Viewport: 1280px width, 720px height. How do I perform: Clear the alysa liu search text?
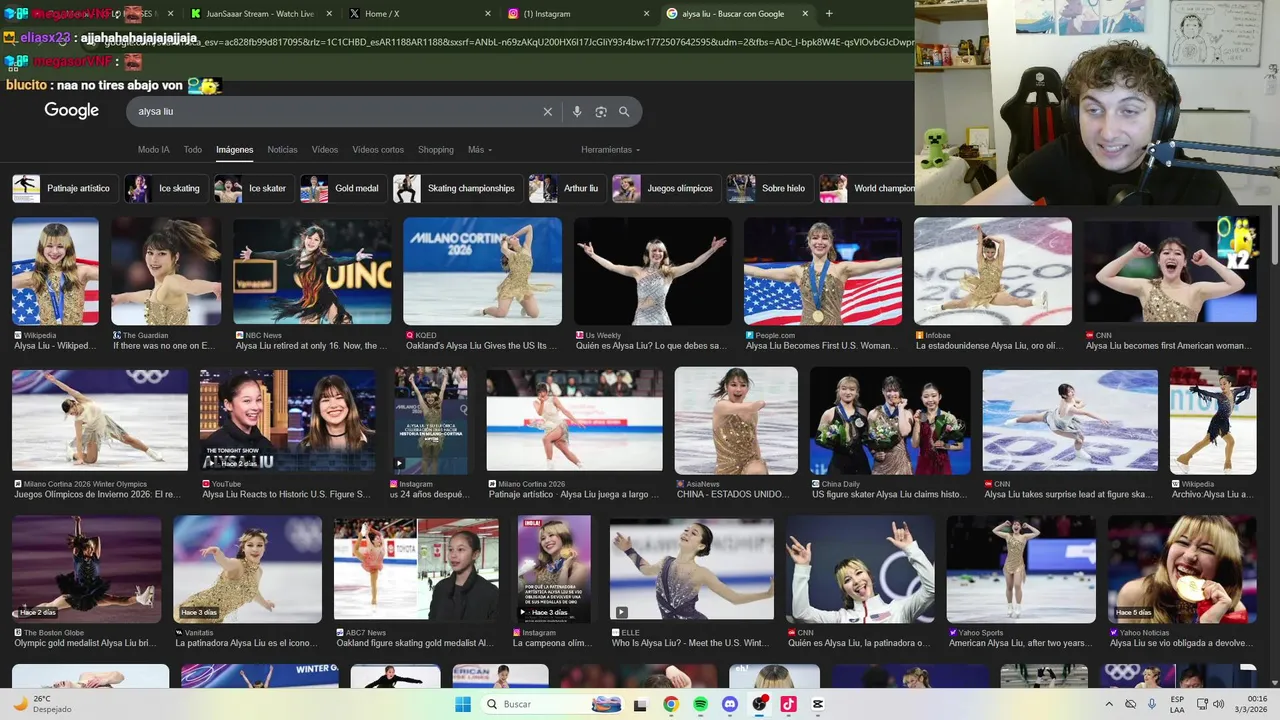(x=547, y=112)
